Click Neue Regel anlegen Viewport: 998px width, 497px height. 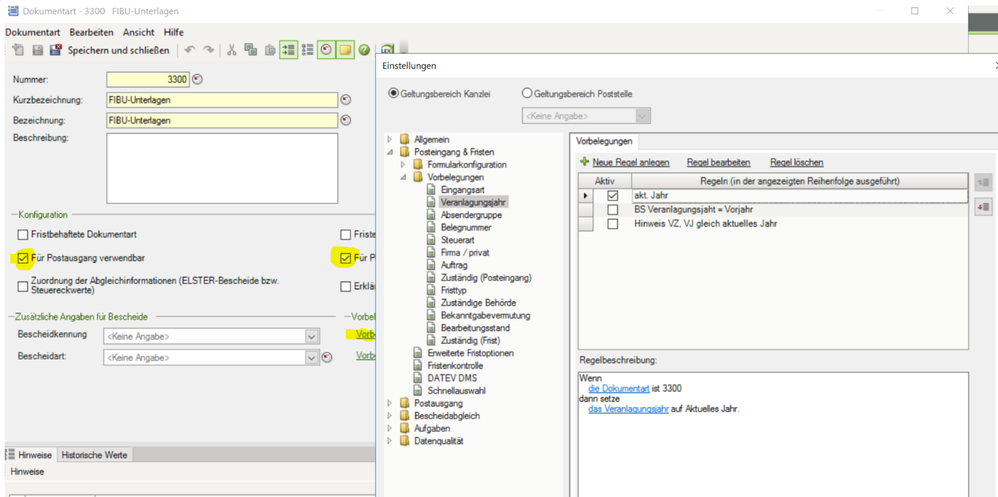coord(631,163)
